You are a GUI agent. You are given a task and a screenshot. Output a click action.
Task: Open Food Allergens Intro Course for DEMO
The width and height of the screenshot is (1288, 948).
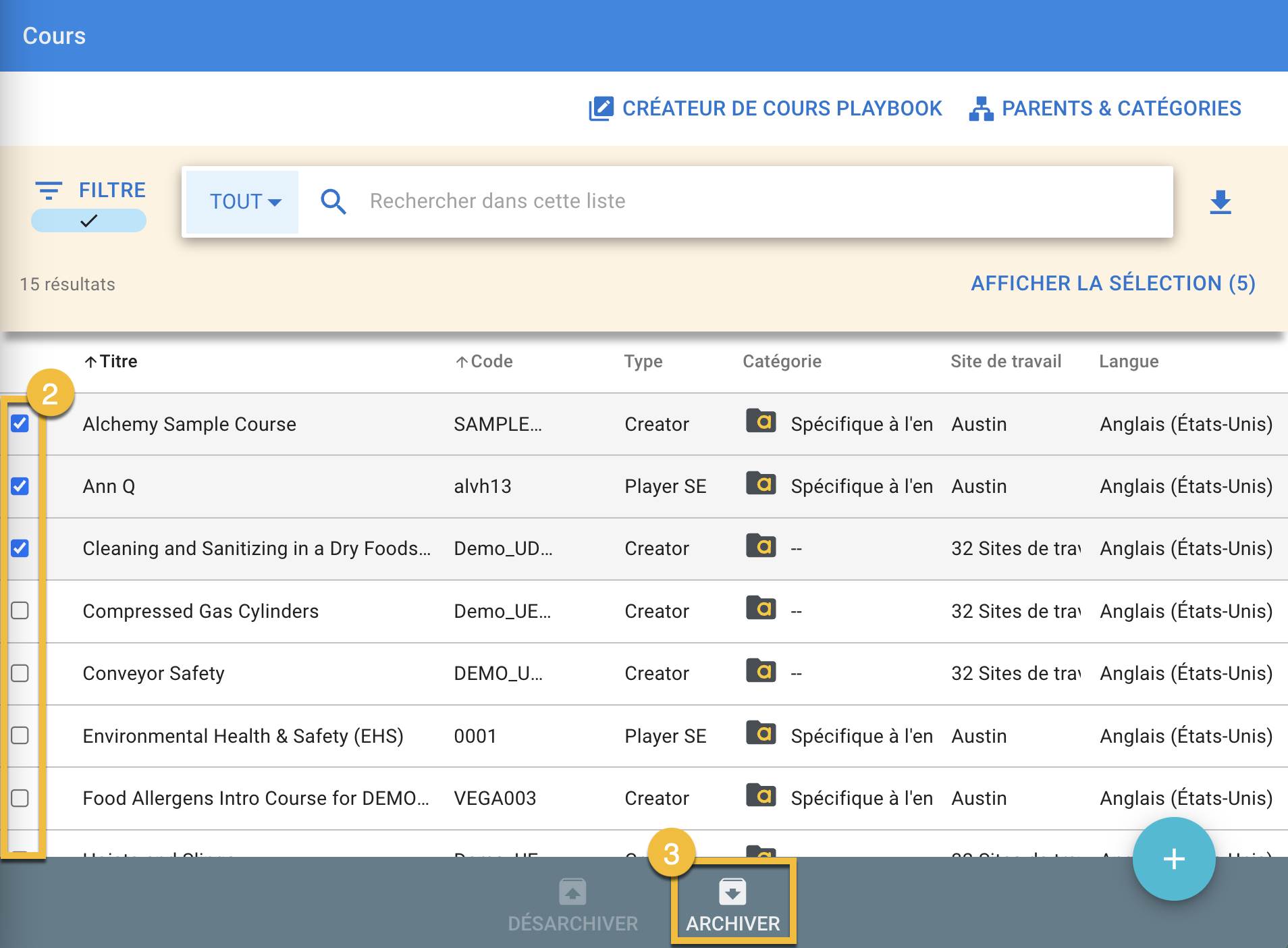tap(256, 798)
